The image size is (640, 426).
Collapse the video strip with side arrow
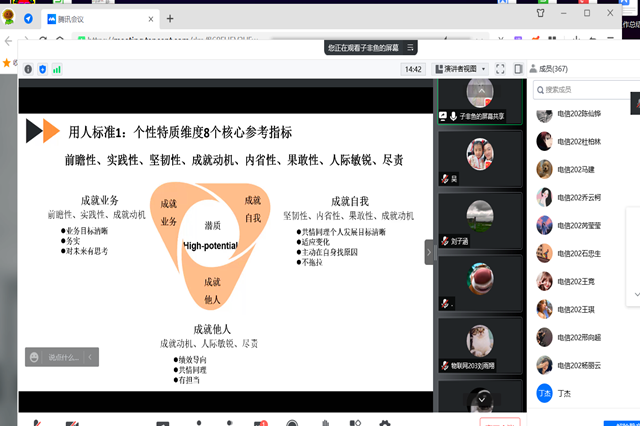pyautogui.click(x=430, y=252)
